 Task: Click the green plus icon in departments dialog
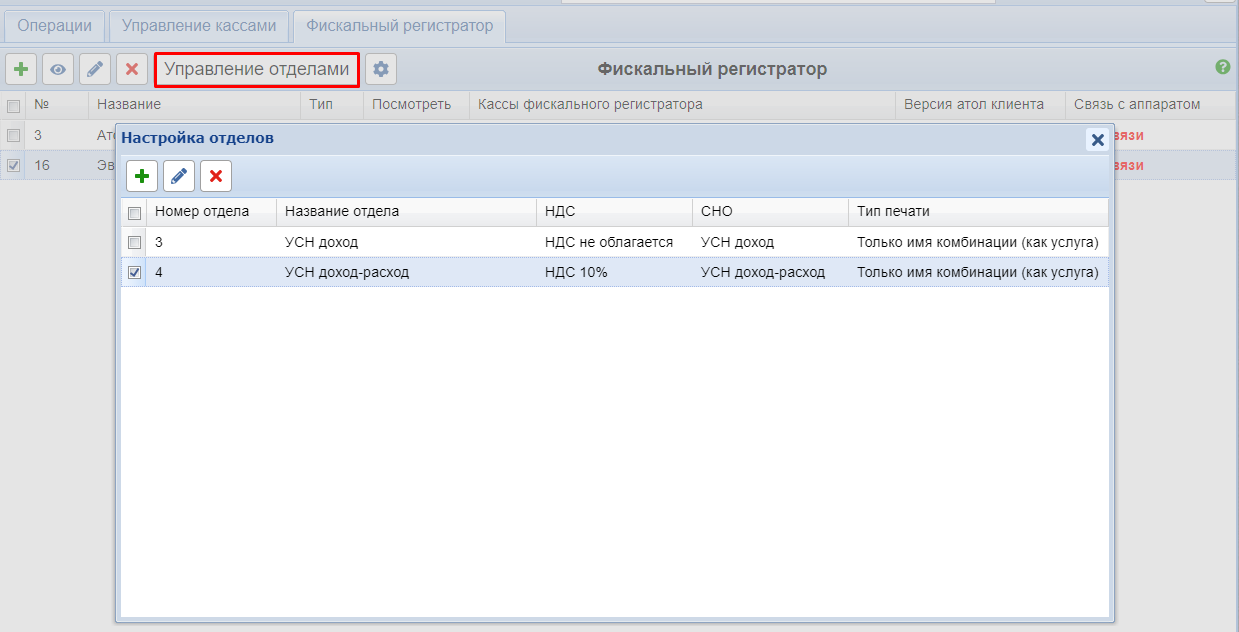pos(142,177)
